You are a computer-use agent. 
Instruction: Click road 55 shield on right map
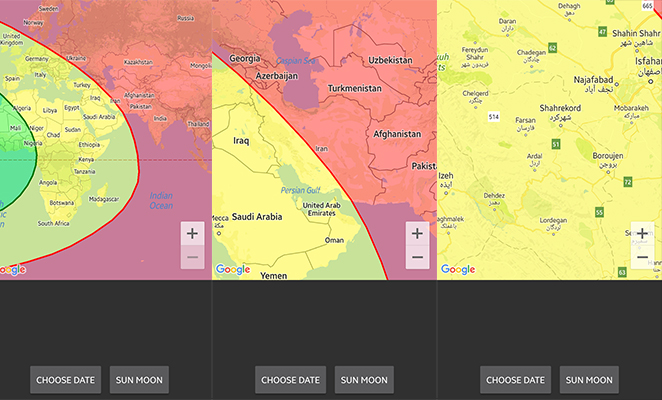[x=600, y=212]
